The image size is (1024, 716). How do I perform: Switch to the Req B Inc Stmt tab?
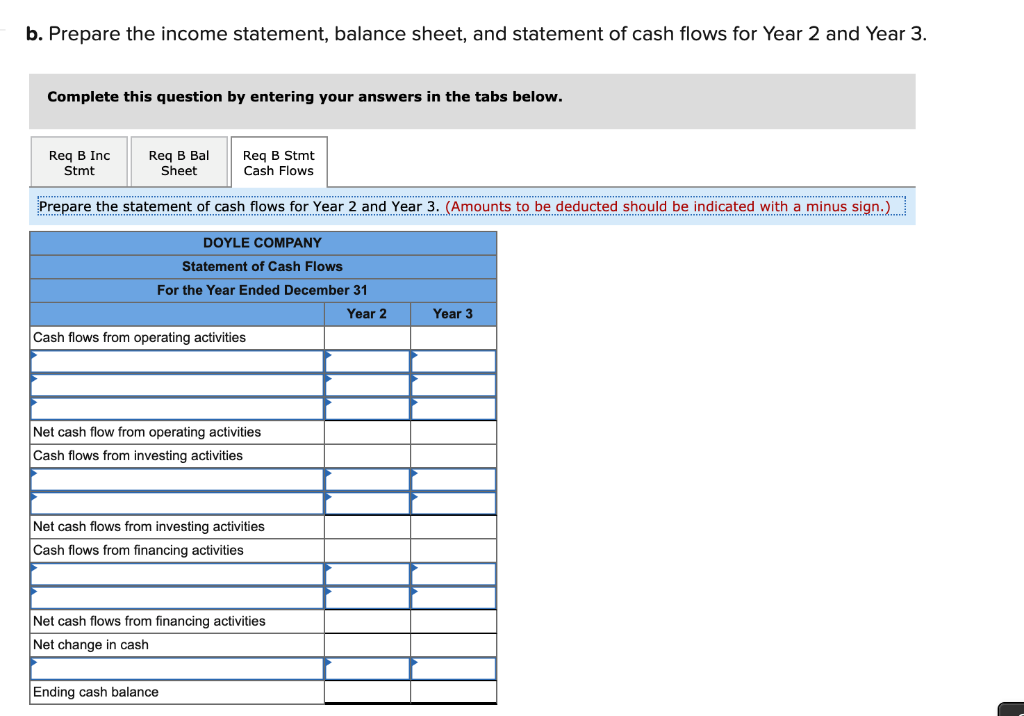point(79,161)
